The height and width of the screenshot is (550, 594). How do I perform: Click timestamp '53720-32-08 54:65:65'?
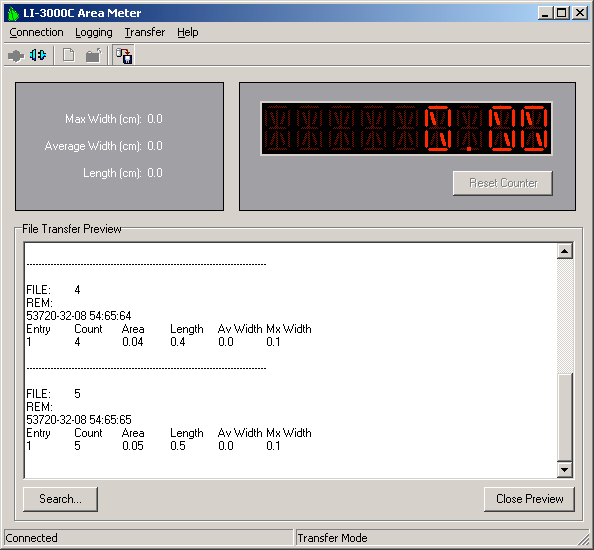79,420
